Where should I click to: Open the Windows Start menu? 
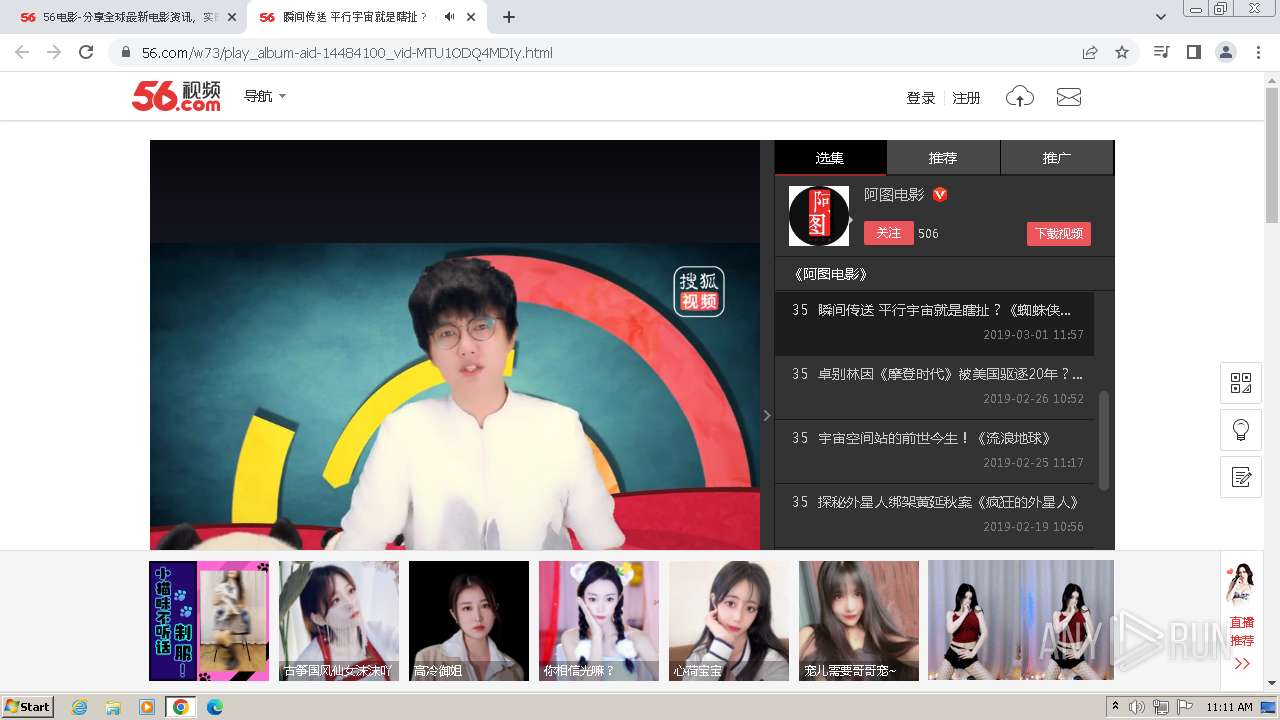(x=28, y=706)
